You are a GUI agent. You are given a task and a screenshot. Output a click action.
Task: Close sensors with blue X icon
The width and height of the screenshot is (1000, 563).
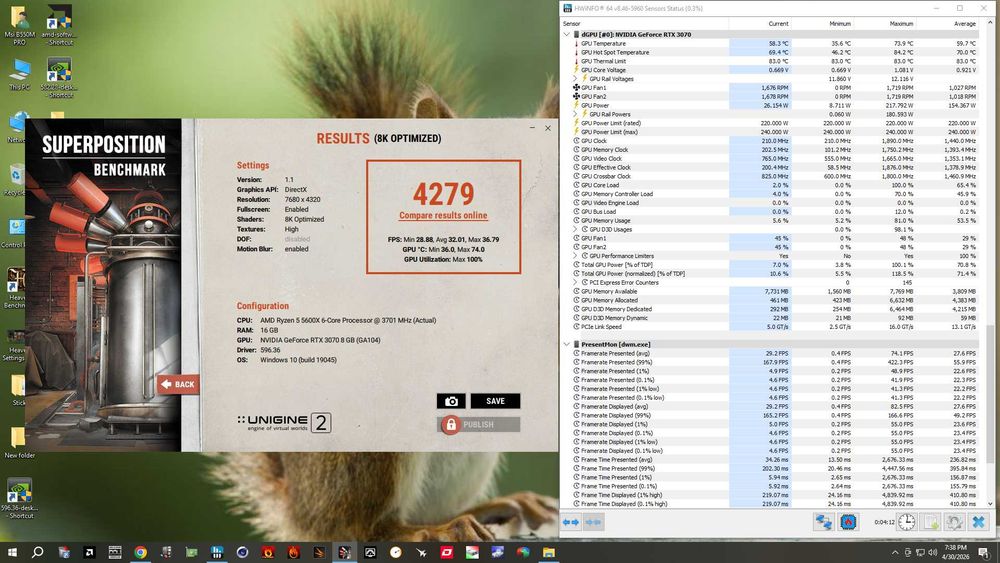[978, 522]
